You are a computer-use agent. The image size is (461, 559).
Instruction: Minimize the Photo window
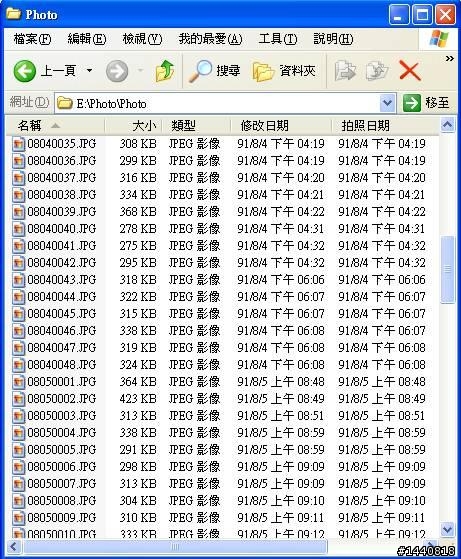coord(399,15)
